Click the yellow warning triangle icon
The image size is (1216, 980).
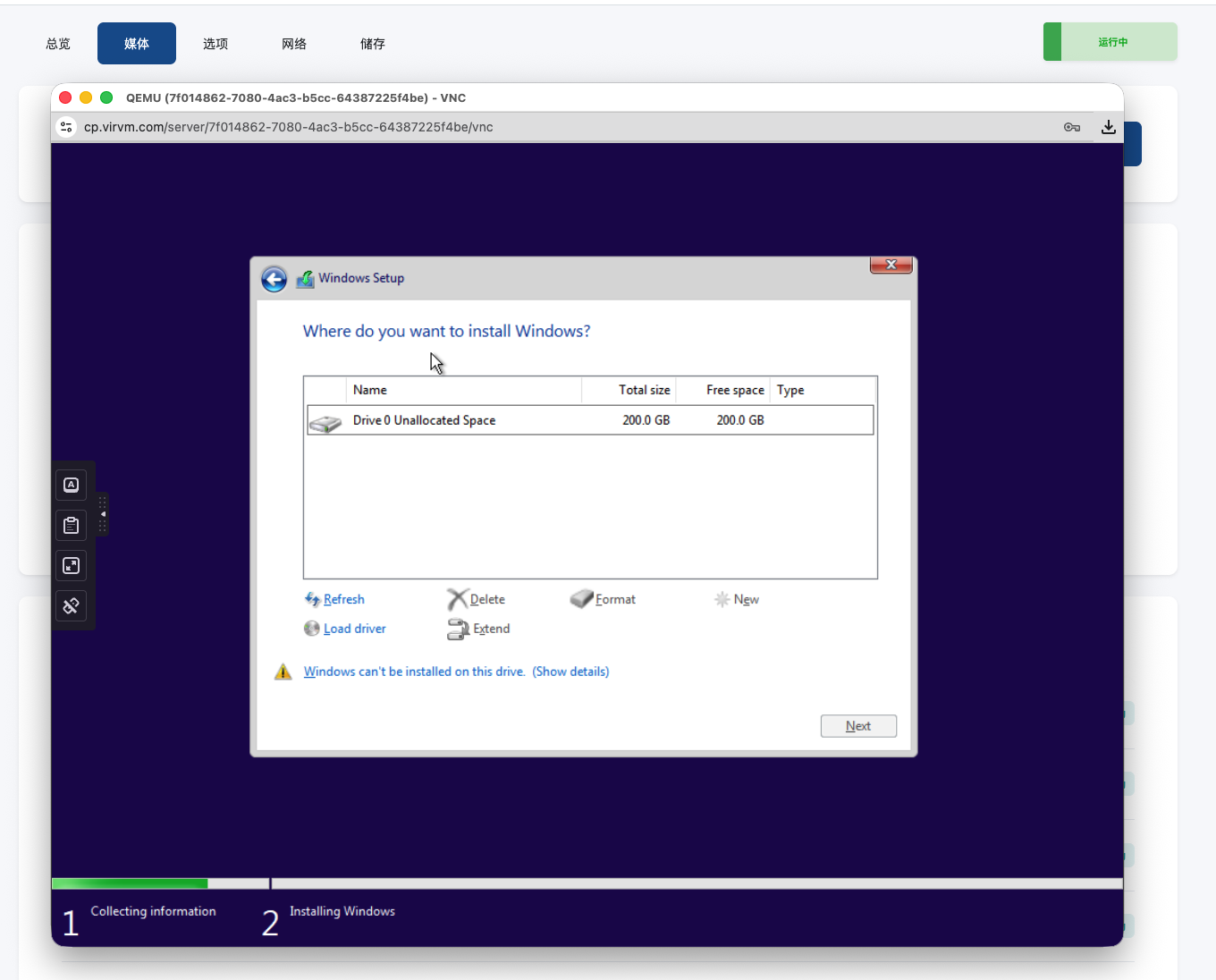(283, 672)
